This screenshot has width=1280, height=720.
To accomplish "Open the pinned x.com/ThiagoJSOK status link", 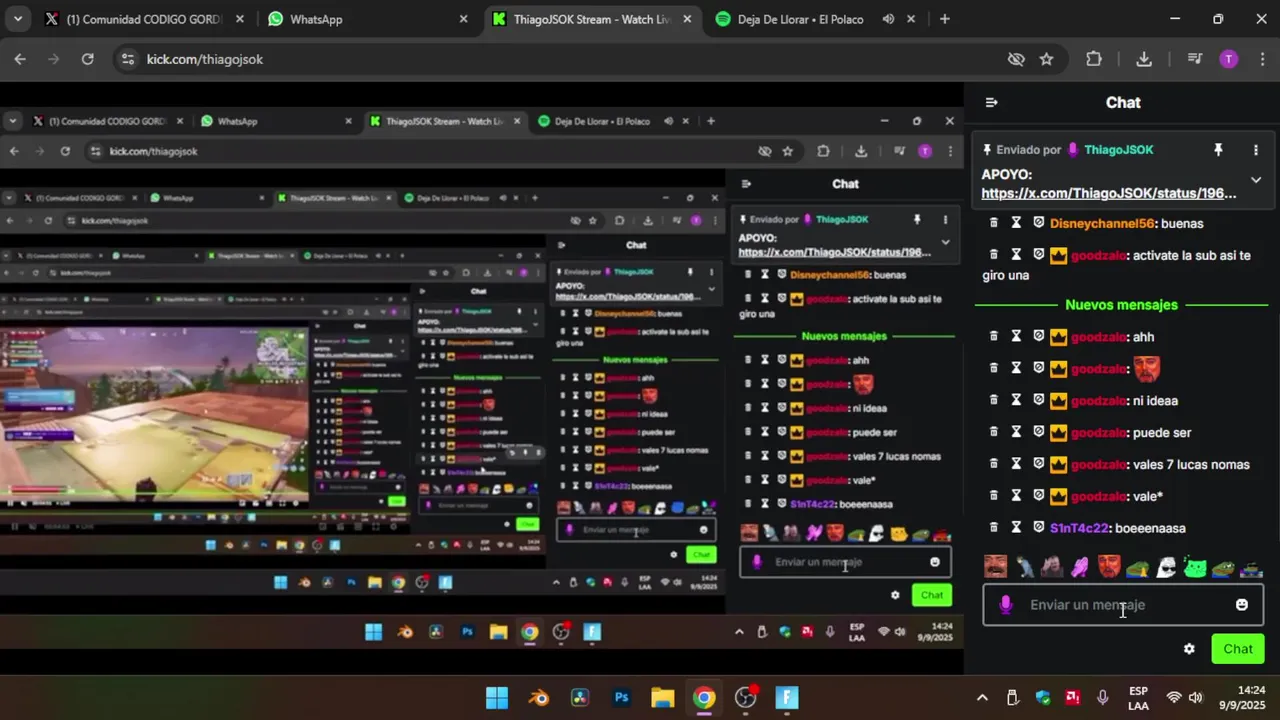I will 1109,193.
